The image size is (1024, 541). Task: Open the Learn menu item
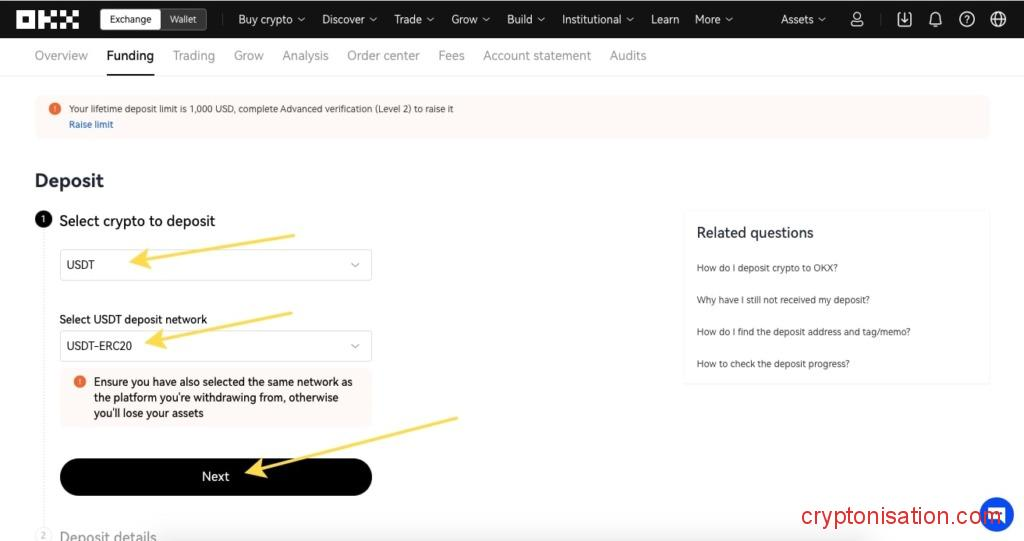[665, 19]
